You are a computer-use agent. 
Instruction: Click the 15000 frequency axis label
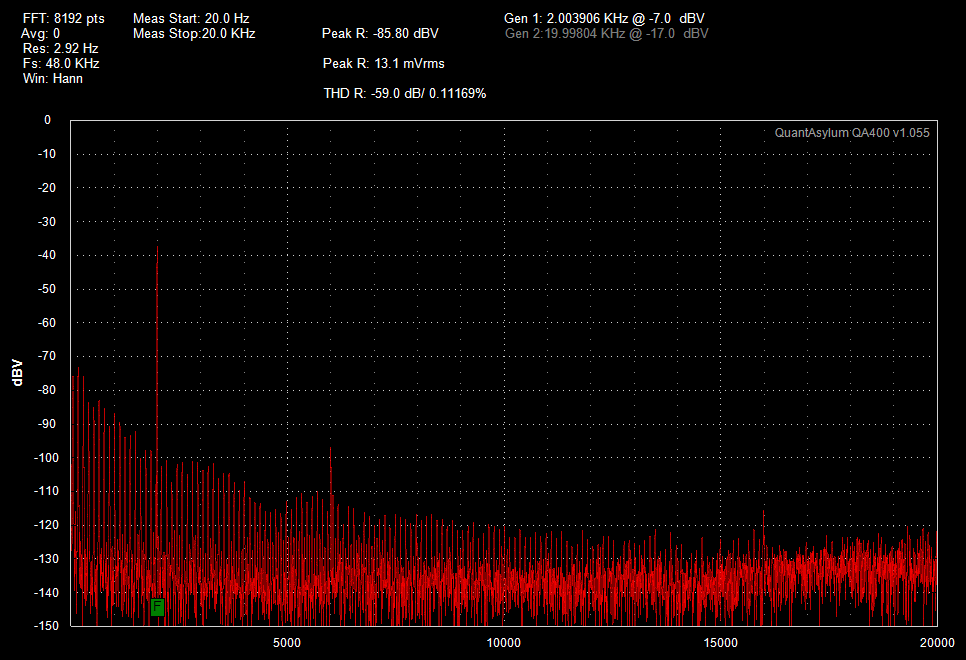pos(720,643)
